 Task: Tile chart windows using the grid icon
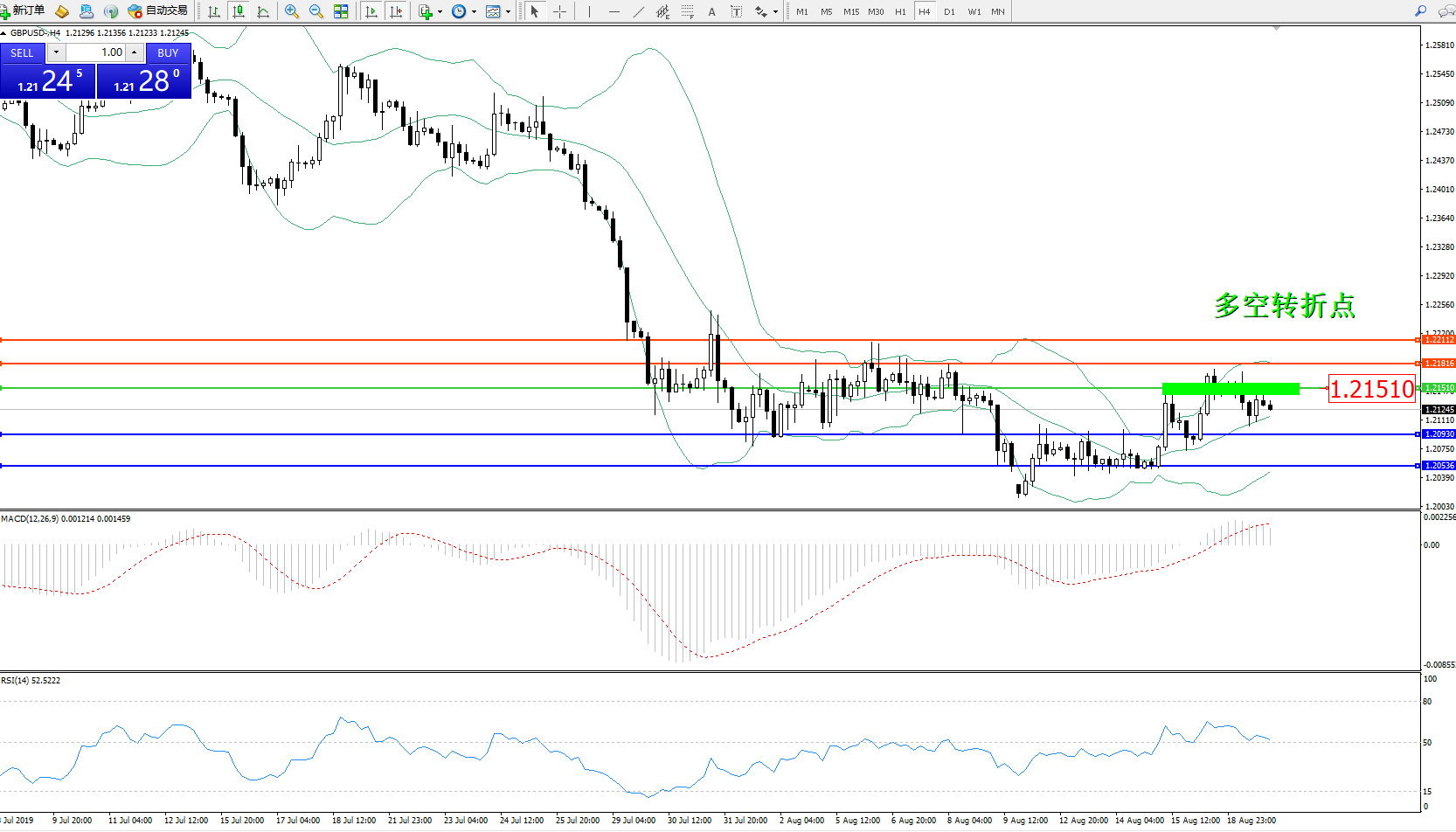coord(341,11)
